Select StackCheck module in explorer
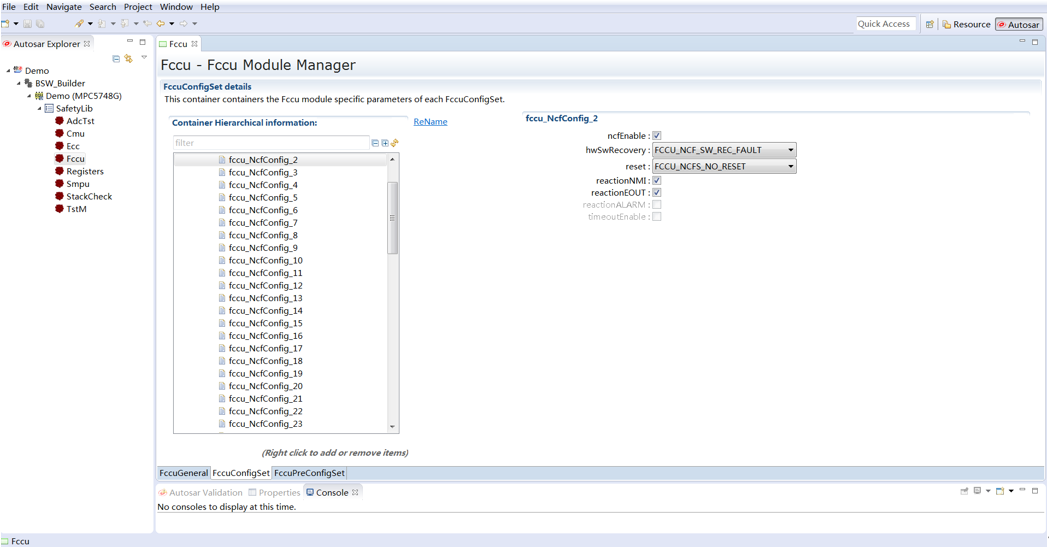This screenshot has height=554, width=1049. click(89, 197)
